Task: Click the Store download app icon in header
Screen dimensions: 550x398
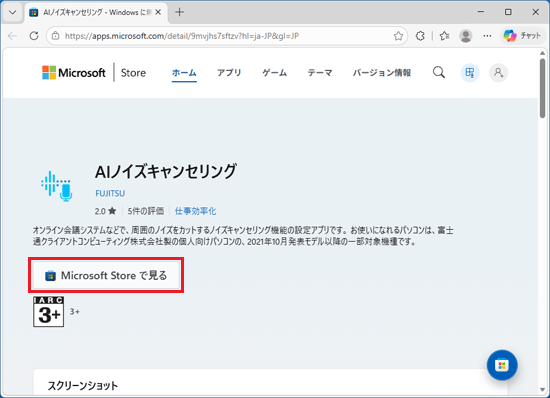Action: tap(470, 73)
